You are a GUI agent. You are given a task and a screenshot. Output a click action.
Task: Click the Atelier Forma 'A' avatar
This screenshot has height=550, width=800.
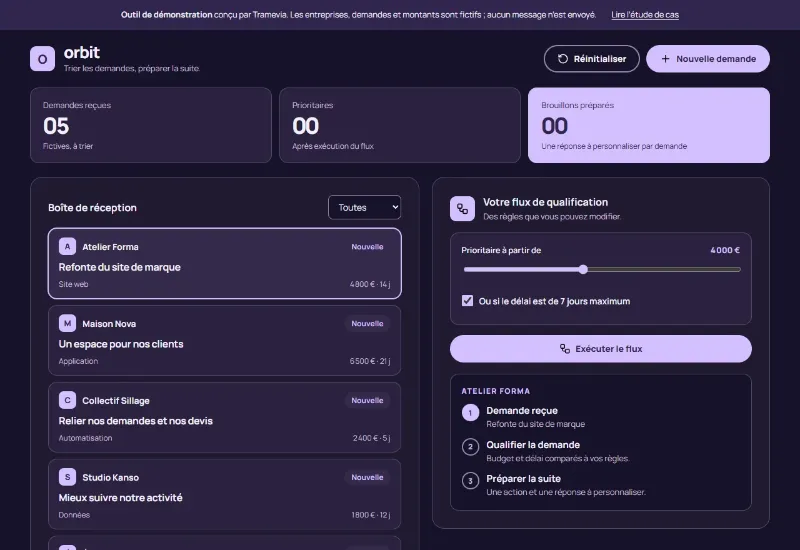pos(67,246)
